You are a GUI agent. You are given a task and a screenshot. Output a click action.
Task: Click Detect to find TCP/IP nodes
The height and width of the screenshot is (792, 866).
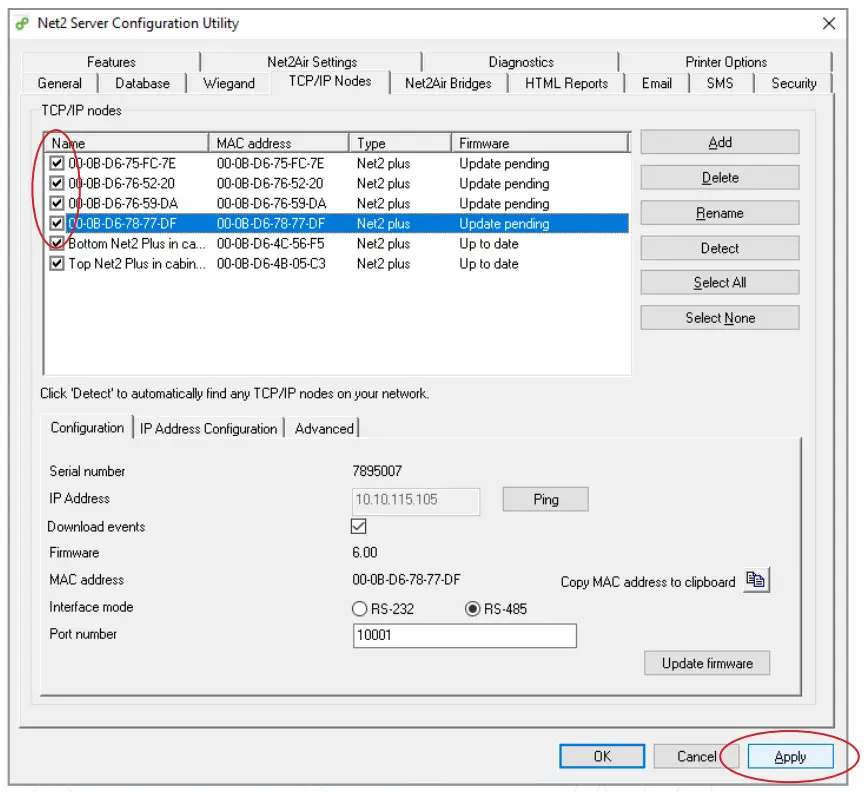click(x=720, y=249)
